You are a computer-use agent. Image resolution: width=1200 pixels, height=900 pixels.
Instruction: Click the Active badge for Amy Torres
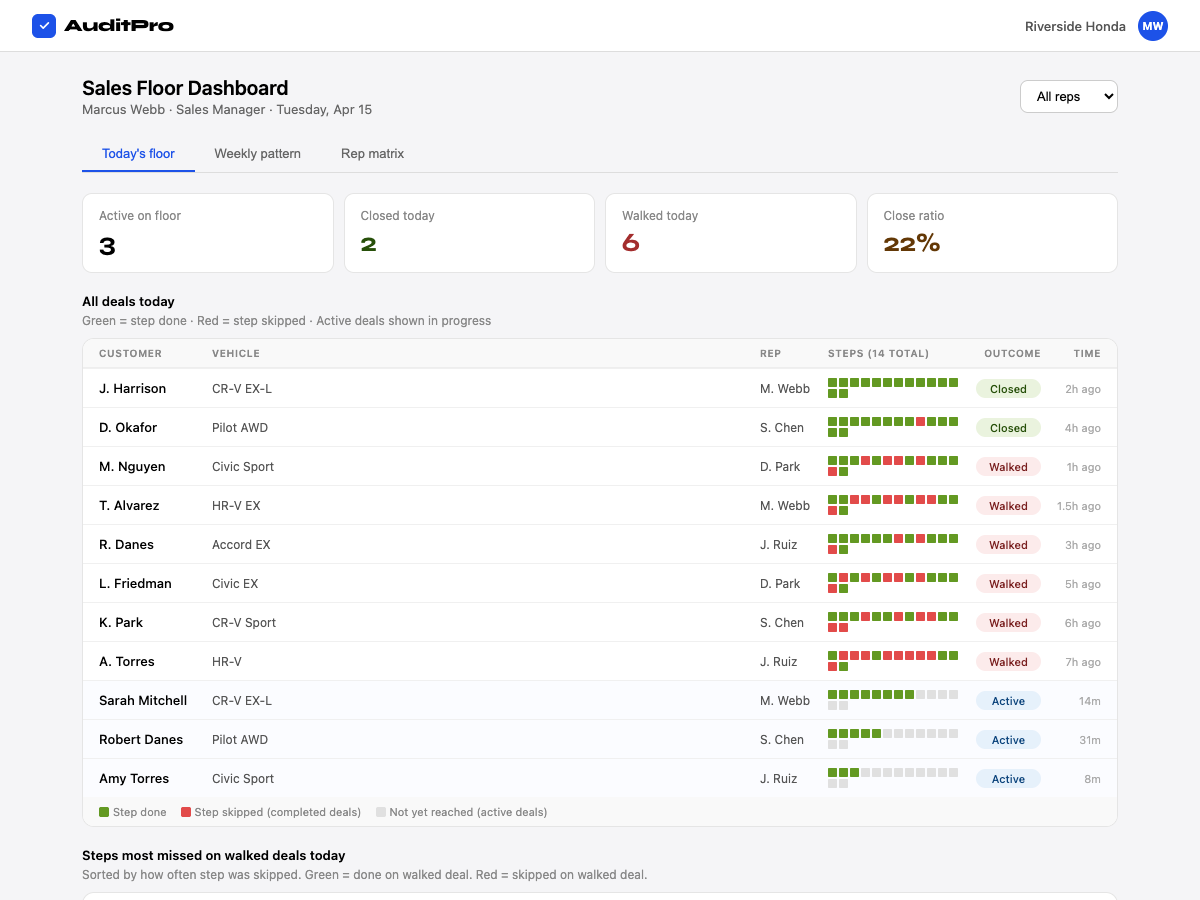coord(1008,779)
